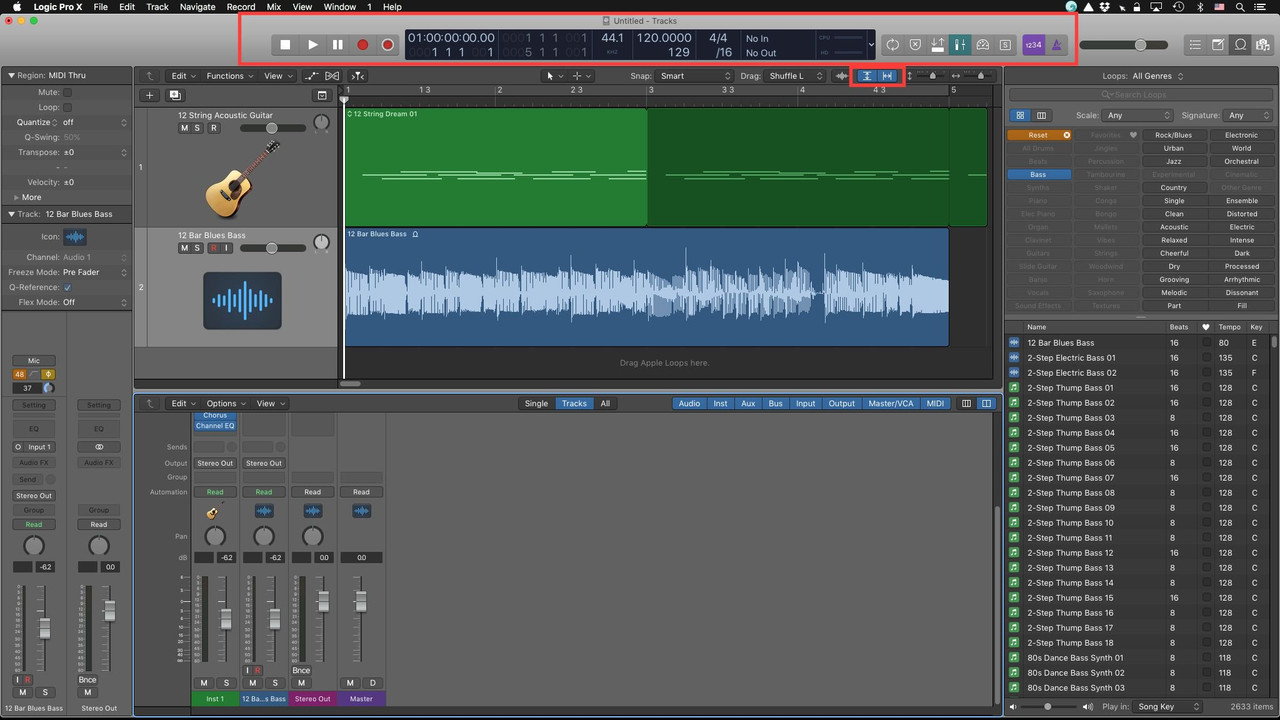Mute the 12 String Acoustic Guitar track
Image resolution: width=1280 pixels, height=720 pixels.
(x=184, y=129)
